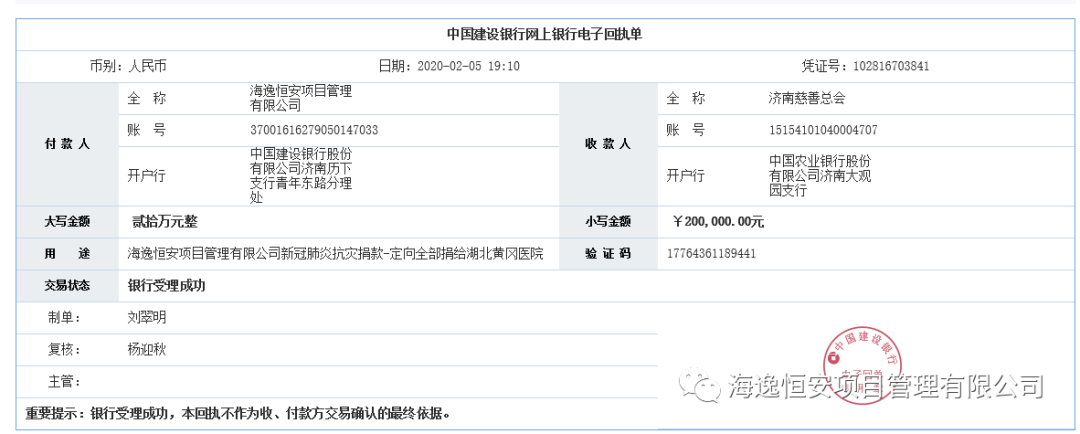Click payee's 开户行 label
Screen dimensions: 1080x434
(x=685, y=176)
